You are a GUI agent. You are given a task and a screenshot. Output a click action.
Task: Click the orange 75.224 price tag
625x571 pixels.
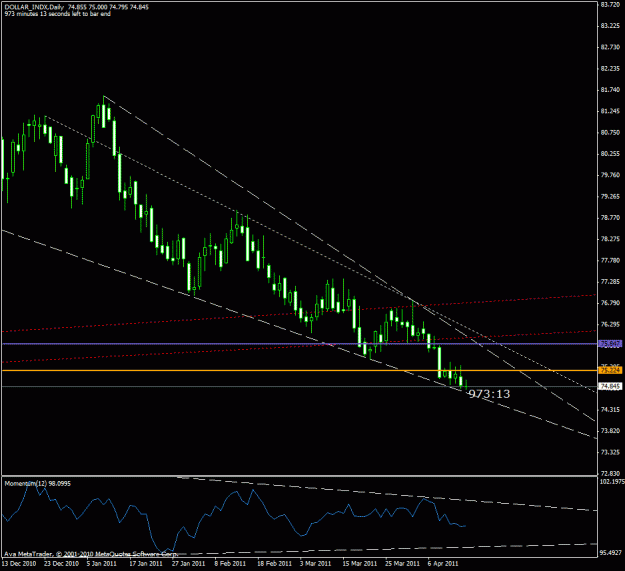click(x=610, y=371)
